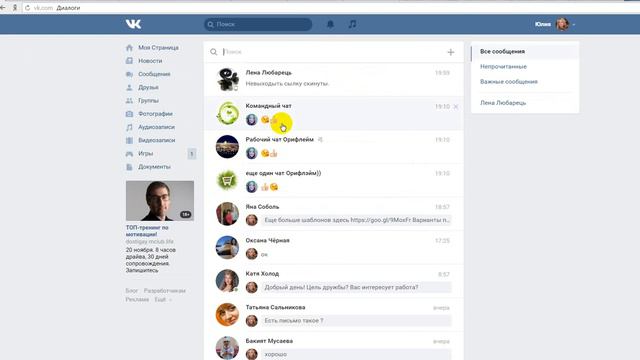640x360 pixels.
Task: Open Игры from sidebar
Action: (145, 153)
